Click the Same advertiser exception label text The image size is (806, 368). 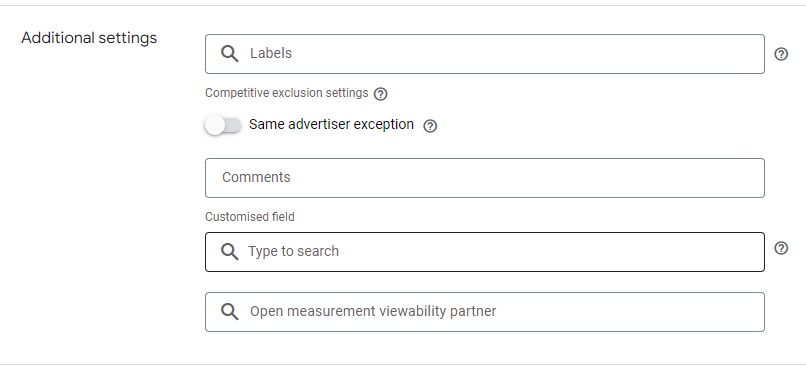tap(332, 124)
